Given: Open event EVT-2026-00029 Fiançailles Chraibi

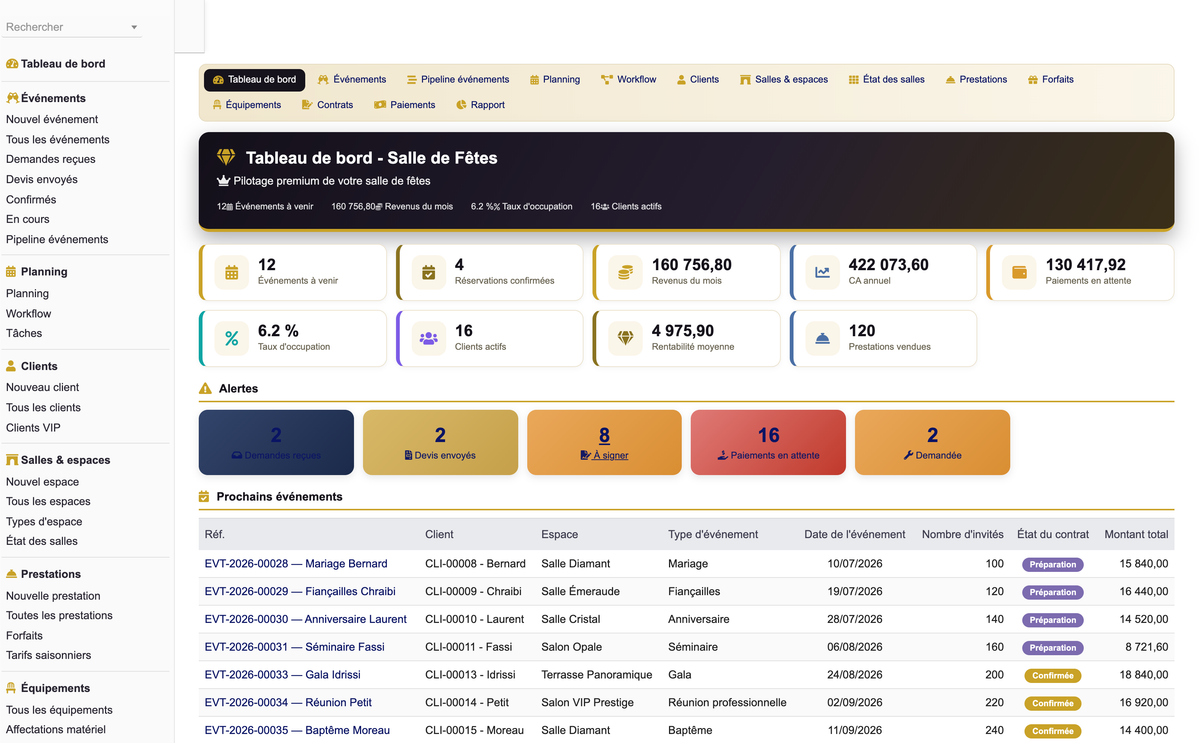Looking at the screenshot, I should pos(300,592).
